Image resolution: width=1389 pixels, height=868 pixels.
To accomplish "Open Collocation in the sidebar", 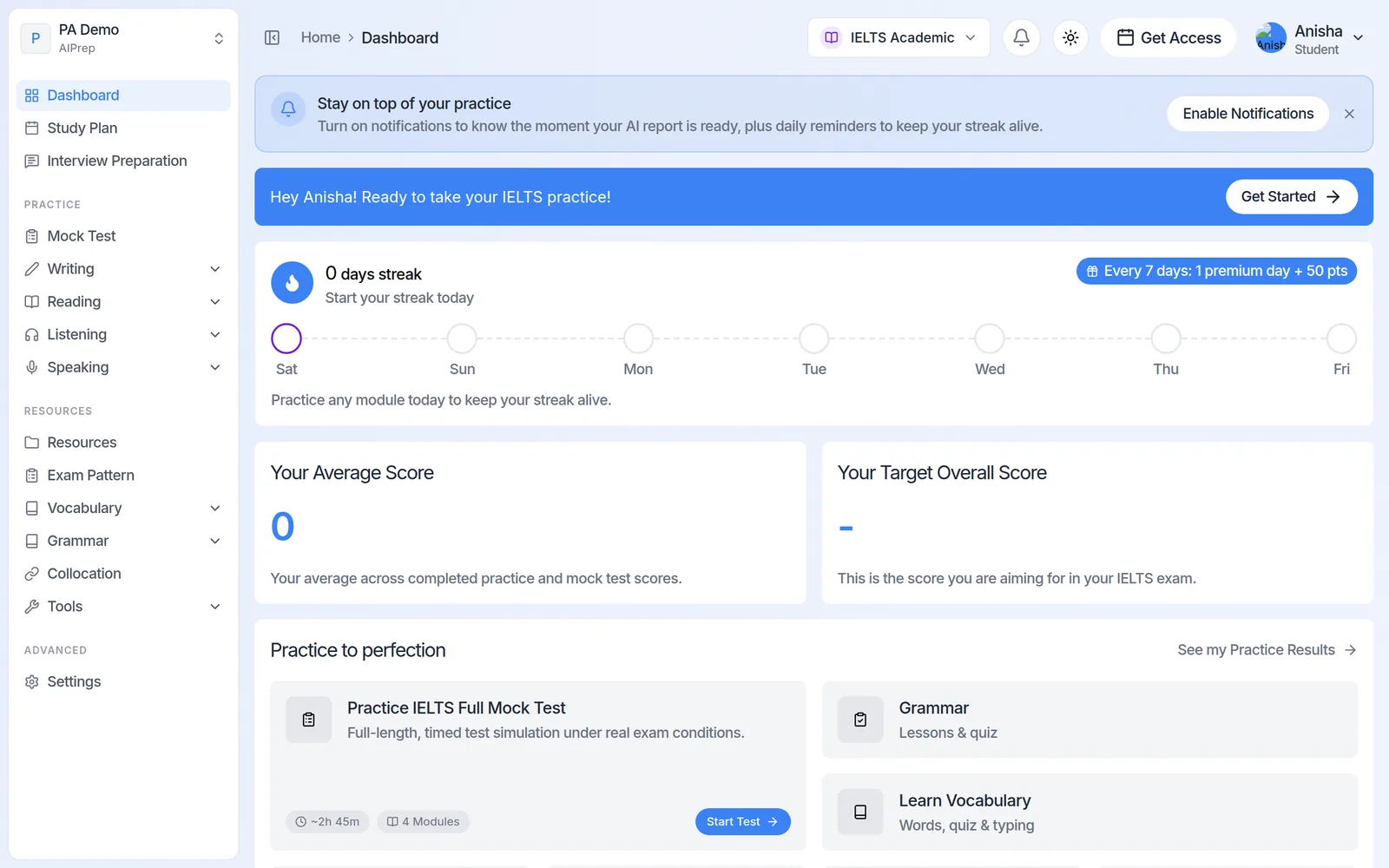I will point(123,574).
